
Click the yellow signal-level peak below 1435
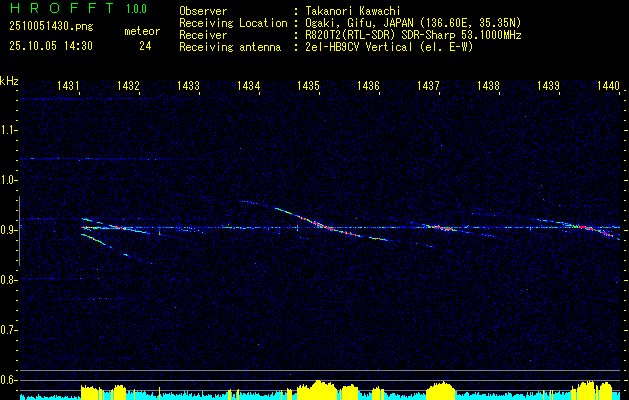[x=318, y=388]
